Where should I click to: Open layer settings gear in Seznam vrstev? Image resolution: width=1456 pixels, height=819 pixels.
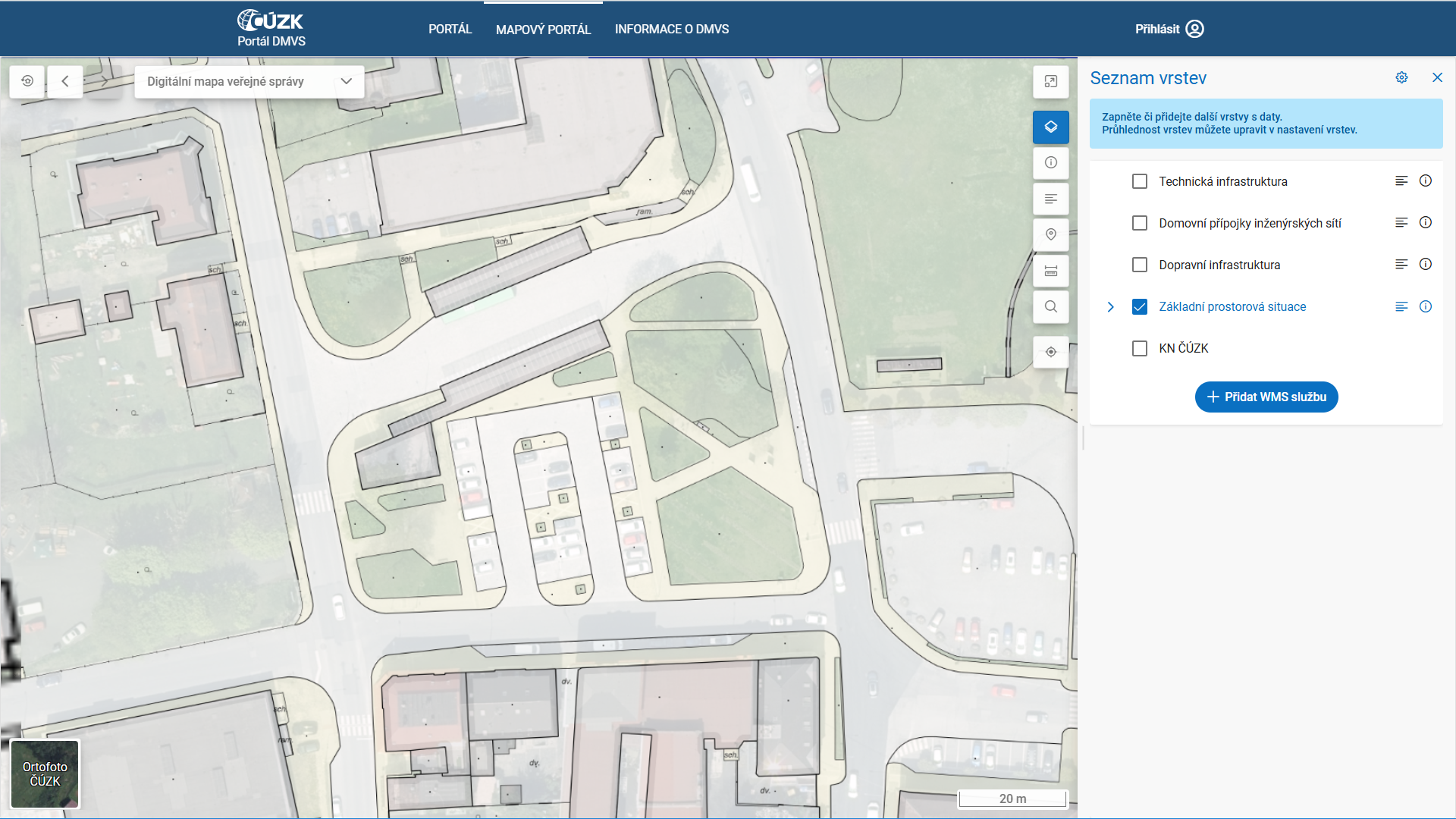pos(1401,77)
